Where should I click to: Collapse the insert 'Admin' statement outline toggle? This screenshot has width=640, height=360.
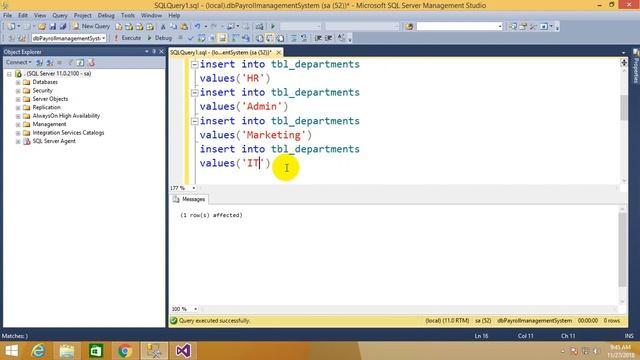point(195,93)
